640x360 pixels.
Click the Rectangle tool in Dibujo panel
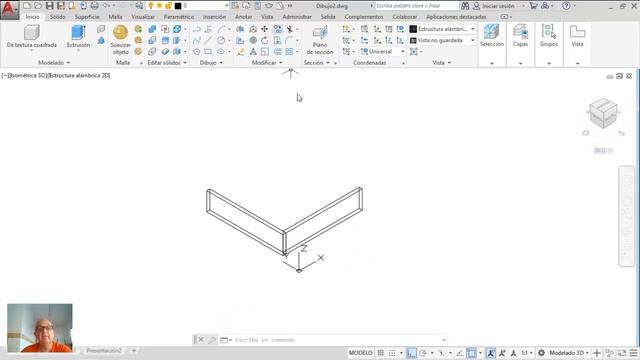click(208, 52)
